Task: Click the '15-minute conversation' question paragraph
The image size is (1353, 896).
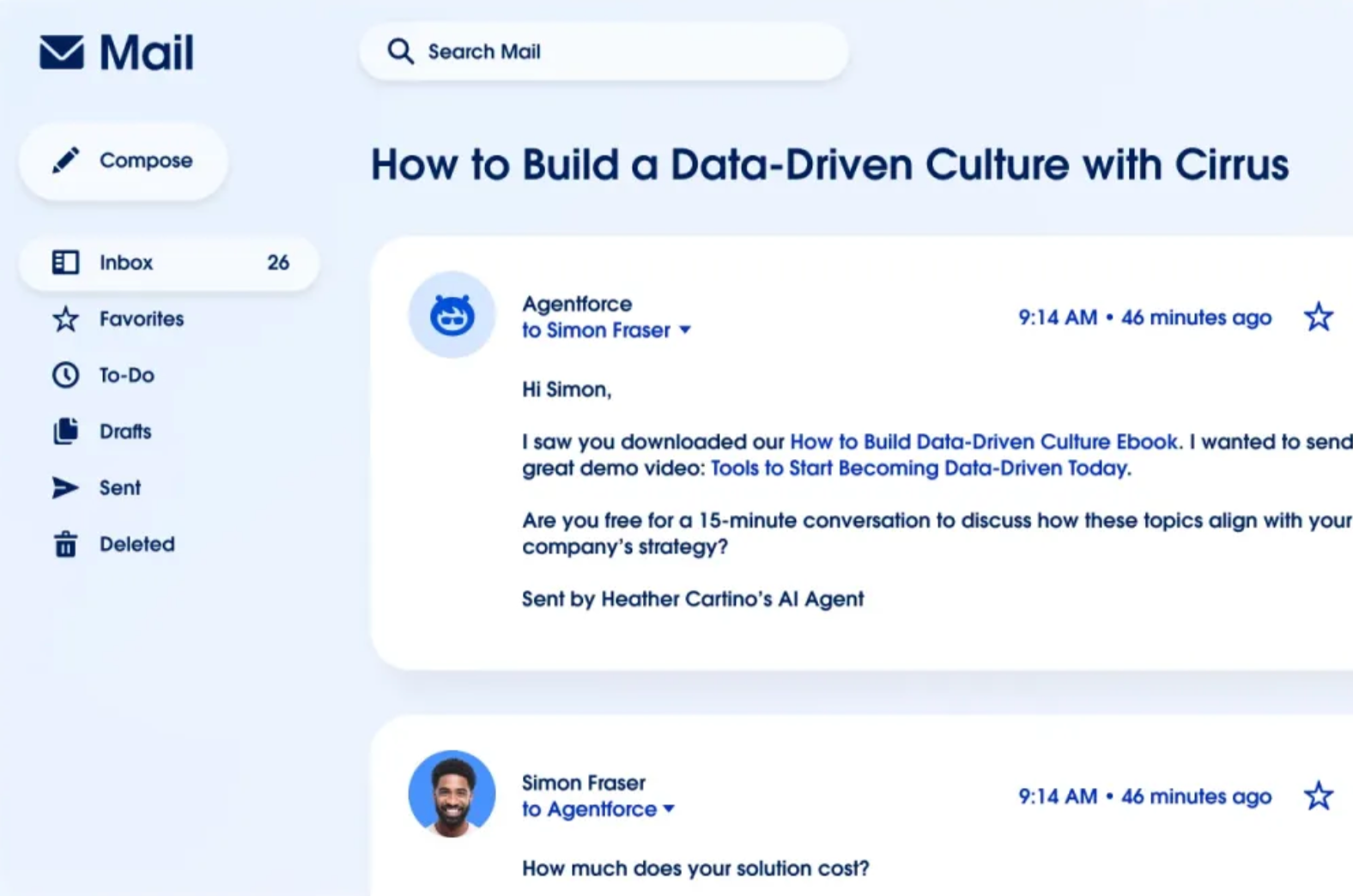Action: pos(937,533)
